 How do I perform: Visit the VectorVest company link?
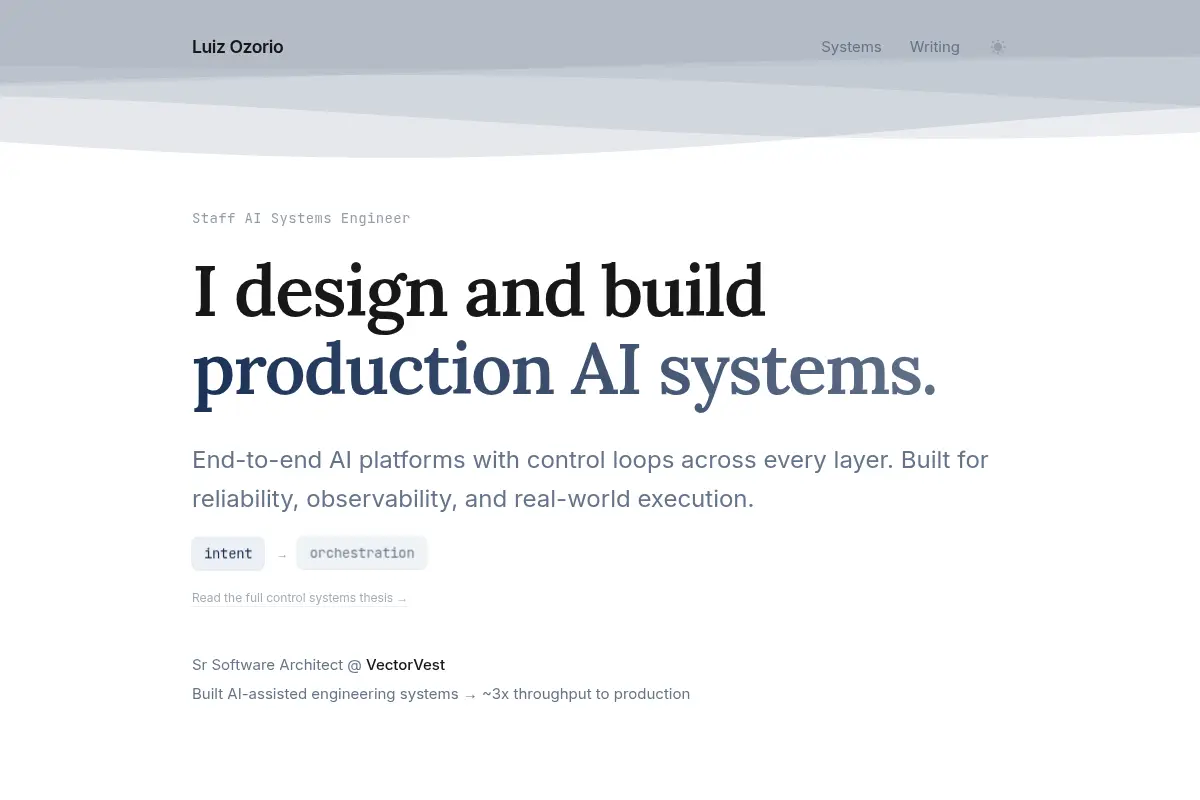tap(405, 664)
